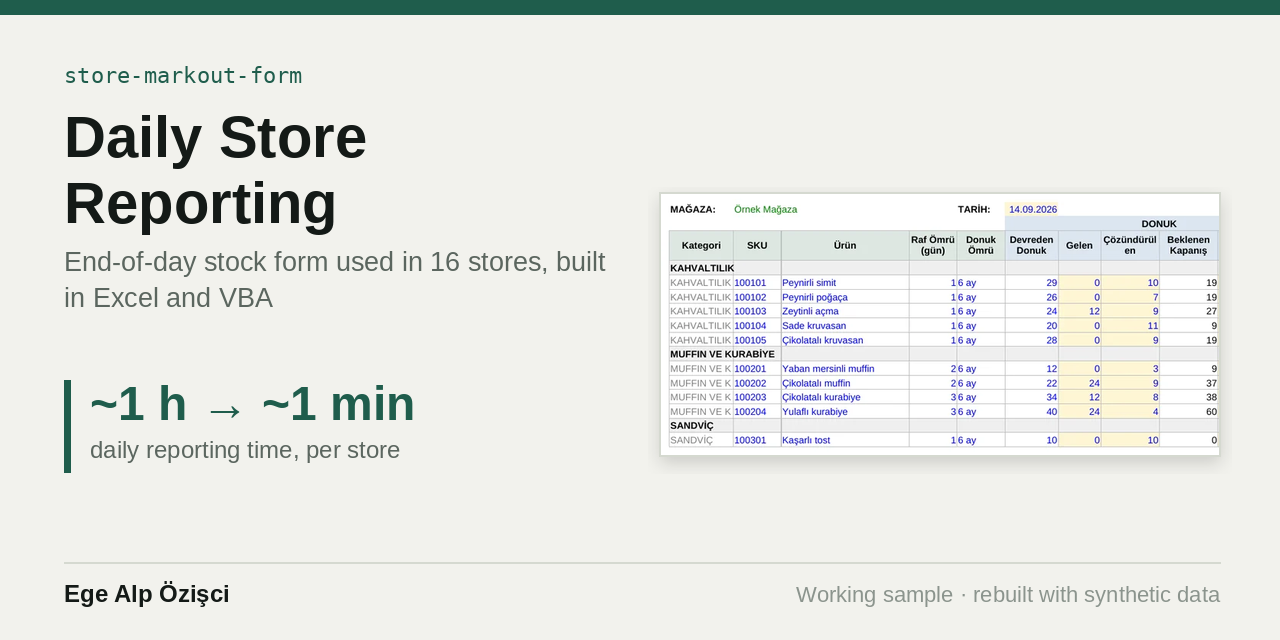Click the 'MUFFIN VE KURABİYE' section heading row
Image resolution: width=1280 pixels, height=640 pixels.
tap(944, 354)
